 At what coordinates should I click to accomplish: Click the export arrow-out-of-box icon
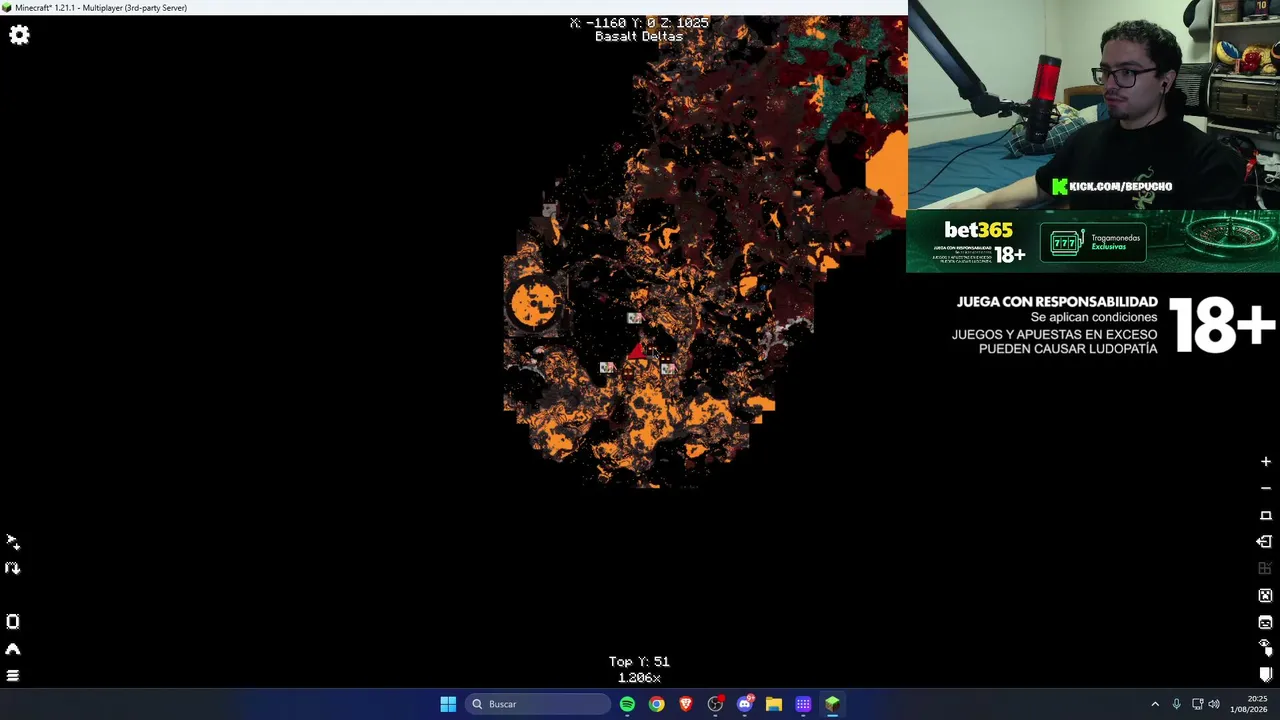coord(1265,542)
